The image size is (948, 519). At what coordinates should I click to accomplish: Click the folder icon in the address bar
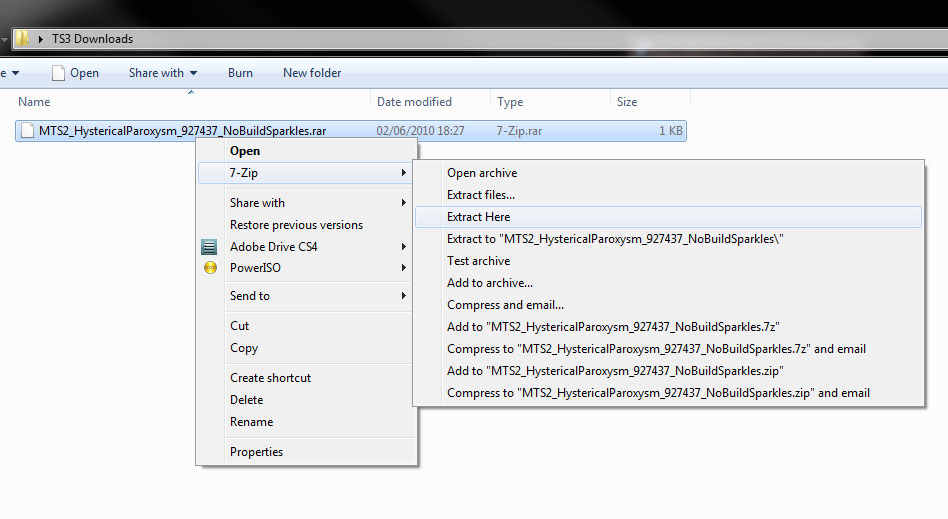point(22,39)
